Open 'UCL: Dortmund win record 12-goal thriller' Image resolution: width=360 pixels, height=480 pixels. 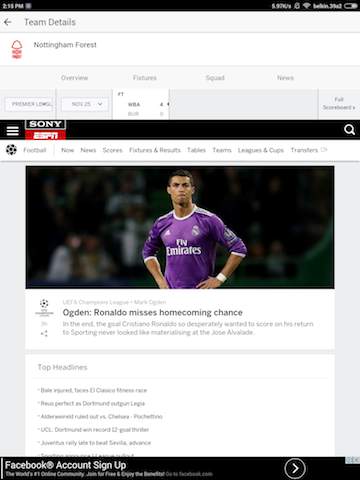94,430
